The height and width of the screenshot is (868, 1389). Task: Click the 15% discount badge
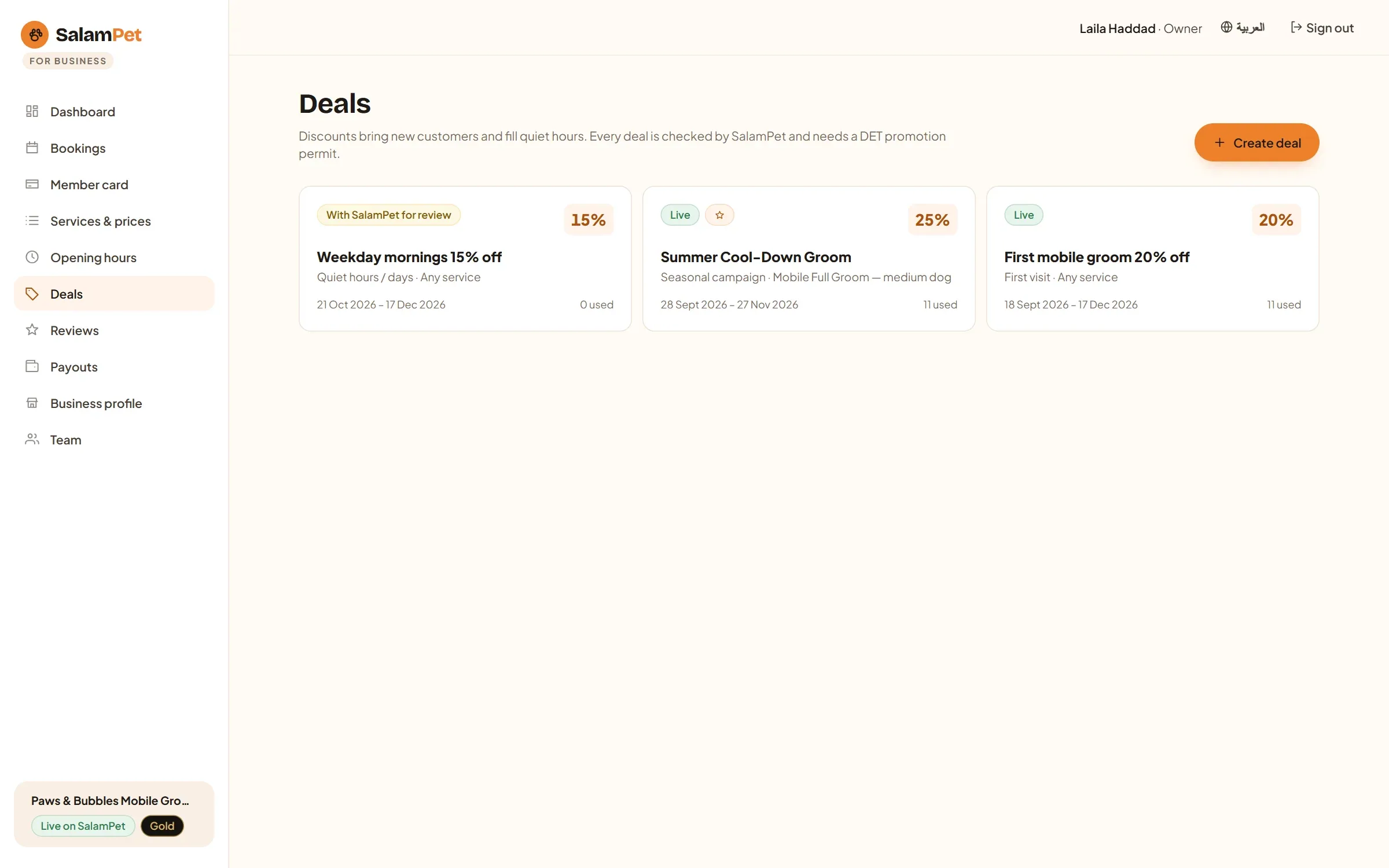pyautogui.click(x=589, y=219)
